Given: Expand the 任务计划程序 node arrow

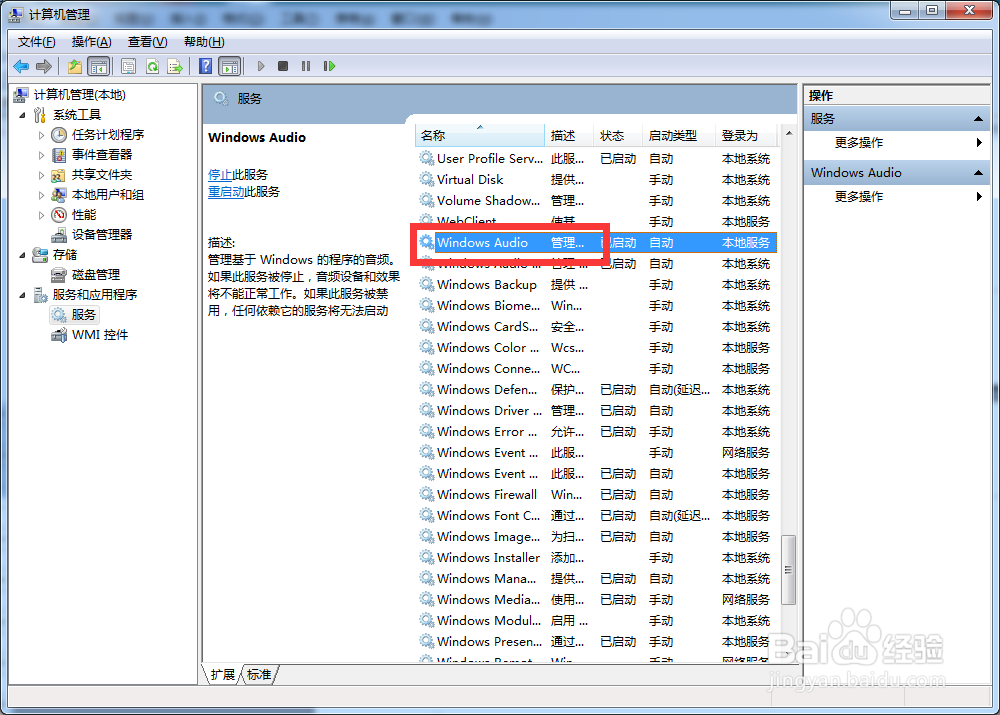Looking at the screenshot, I should [41, 135].
